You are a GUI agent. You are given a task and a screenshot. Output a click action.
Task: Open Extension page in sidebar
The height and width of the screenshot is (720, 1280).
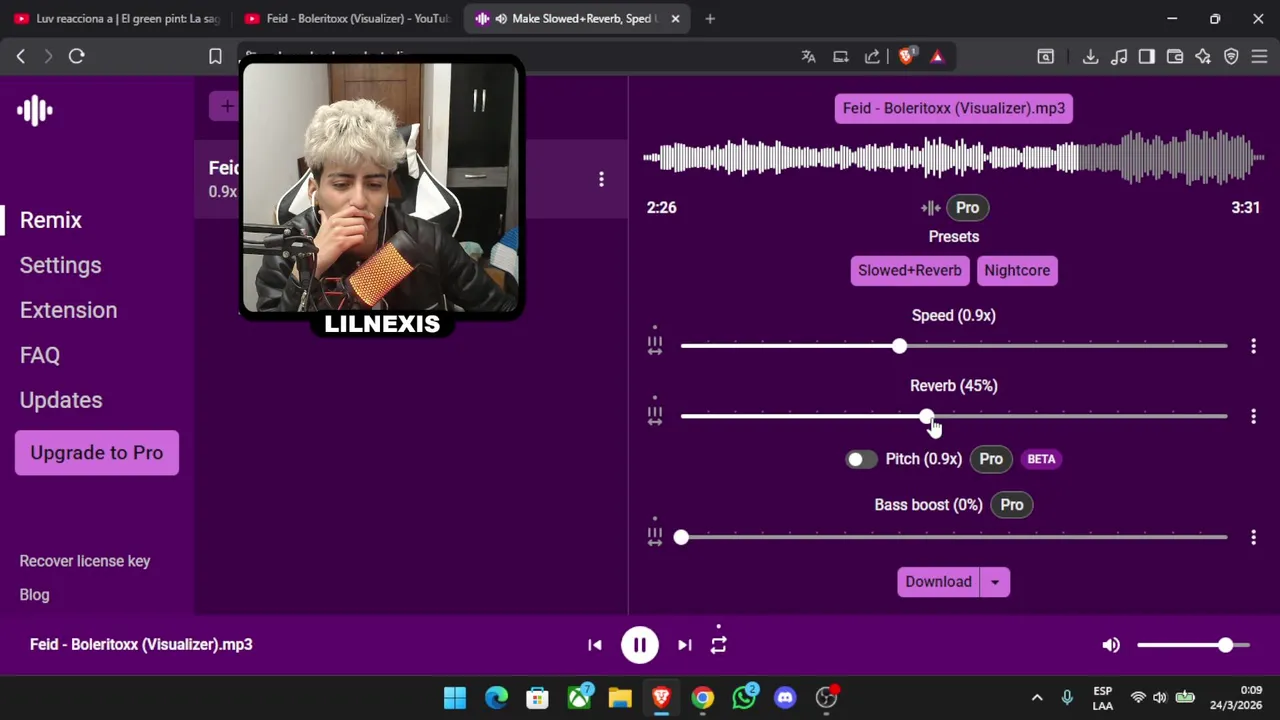pos(69,310)
